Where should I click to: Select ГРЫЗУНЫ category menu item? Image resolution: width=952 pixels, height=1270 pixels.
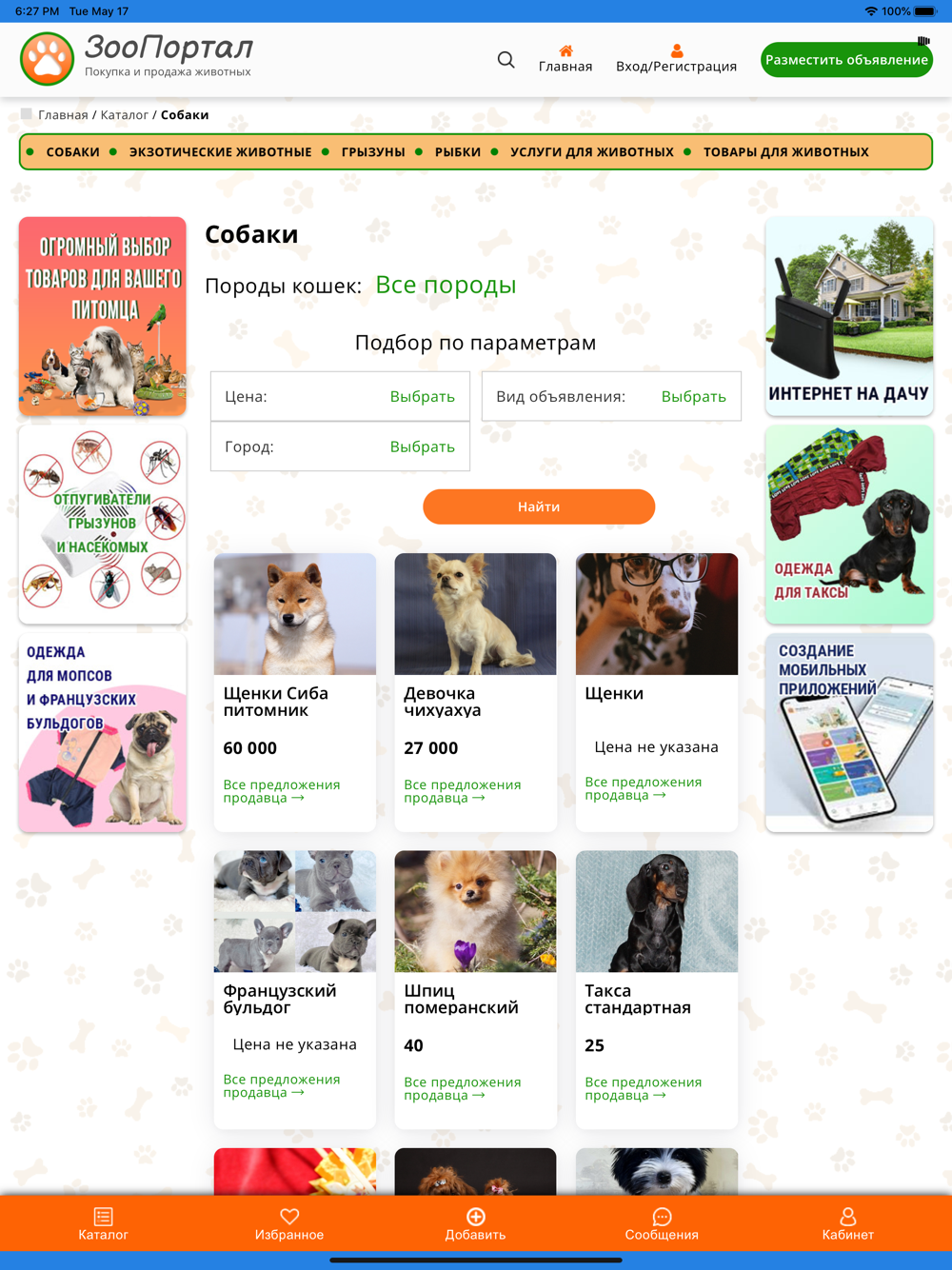373,152
